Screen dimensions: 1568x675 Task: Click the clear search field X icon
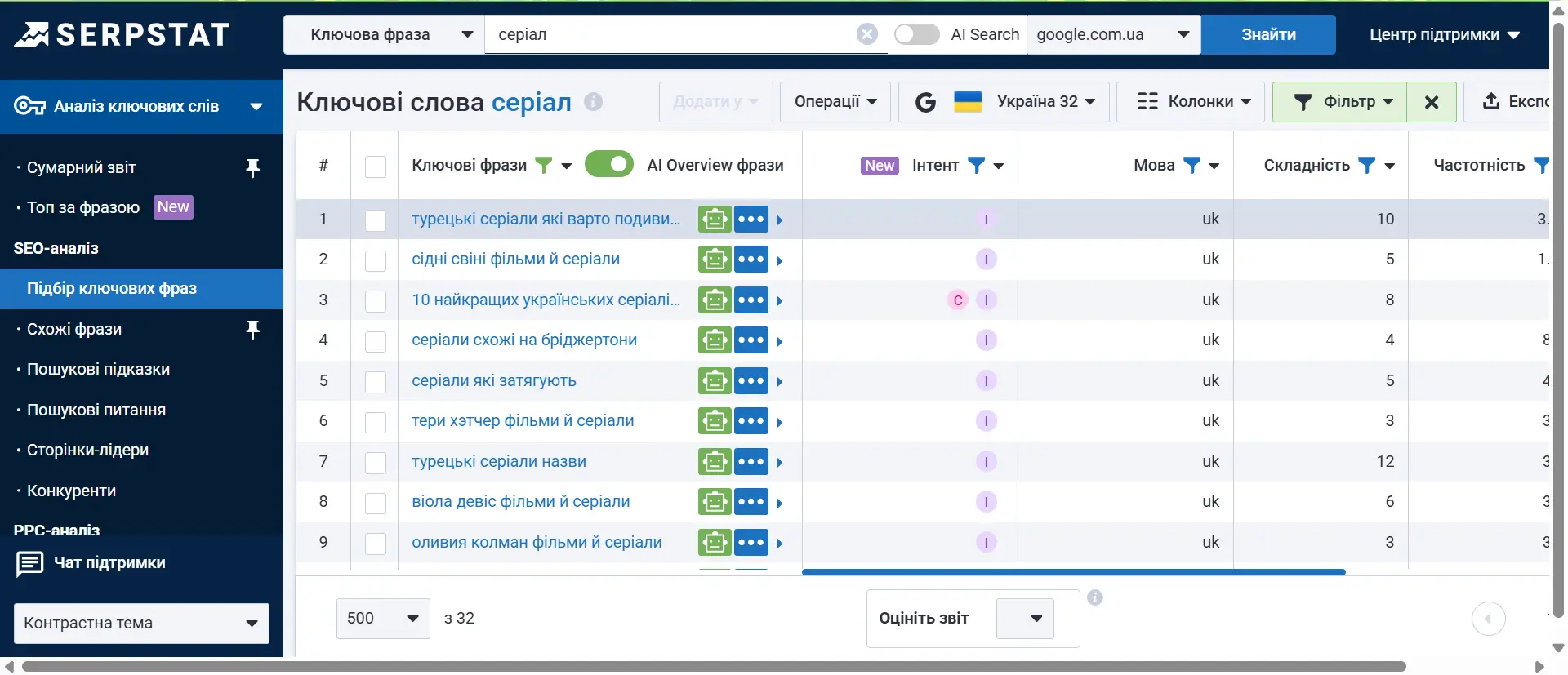click(x=866, y=34)
